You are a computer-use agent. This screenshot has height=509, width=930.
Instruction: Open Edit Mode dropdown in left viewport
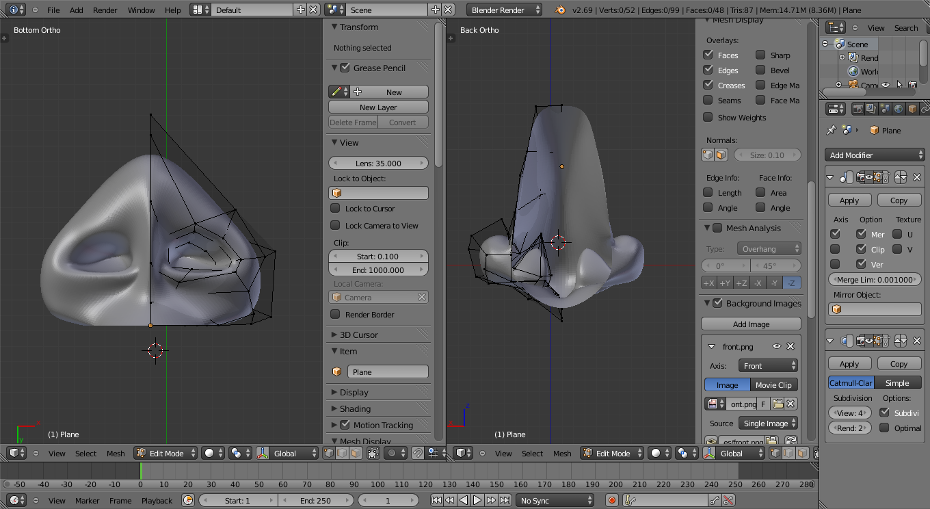tap(165, 453)
